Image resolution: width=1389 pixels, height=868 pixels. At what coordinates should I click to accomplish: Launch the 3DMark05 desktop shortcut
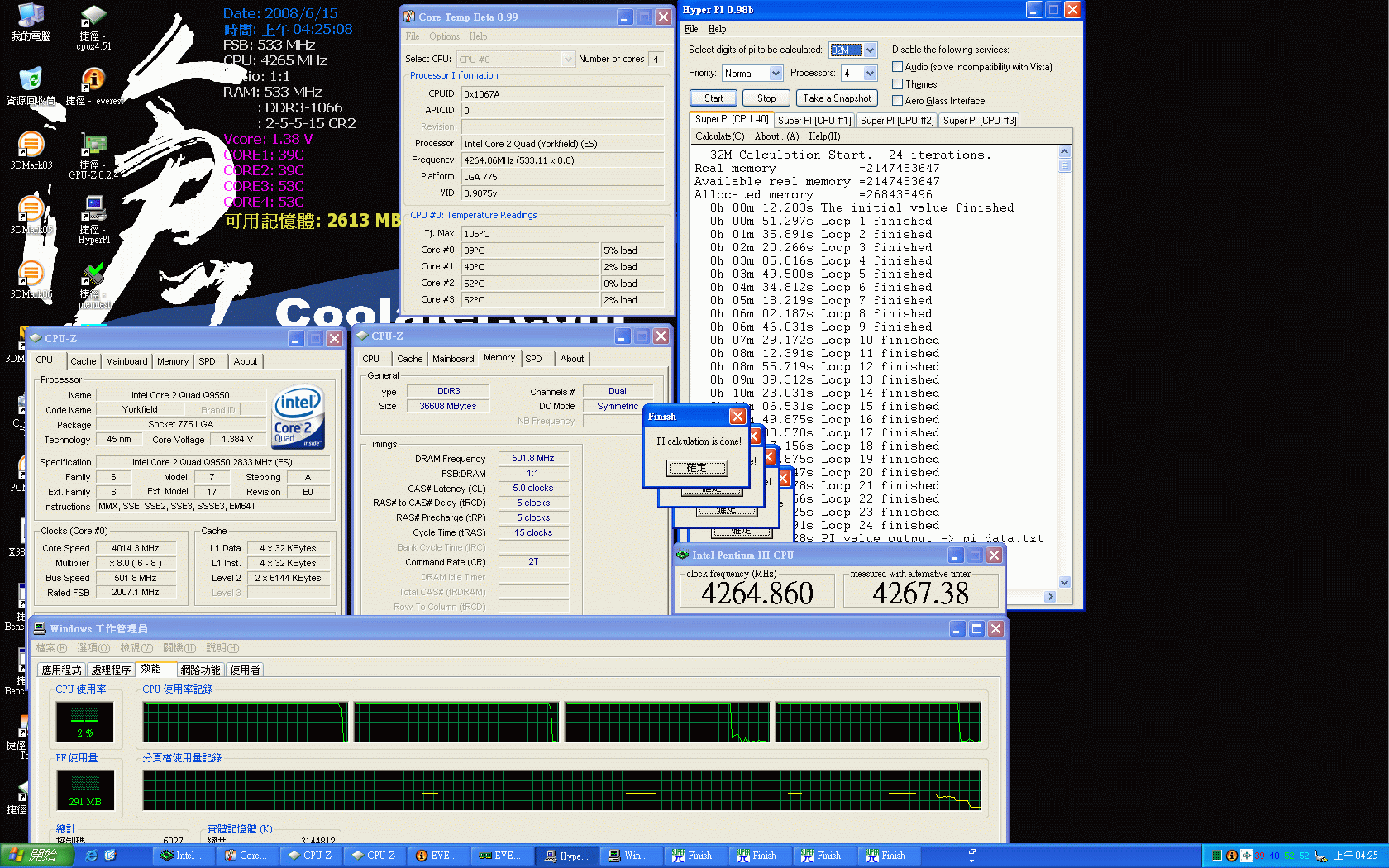click(31, 216)
